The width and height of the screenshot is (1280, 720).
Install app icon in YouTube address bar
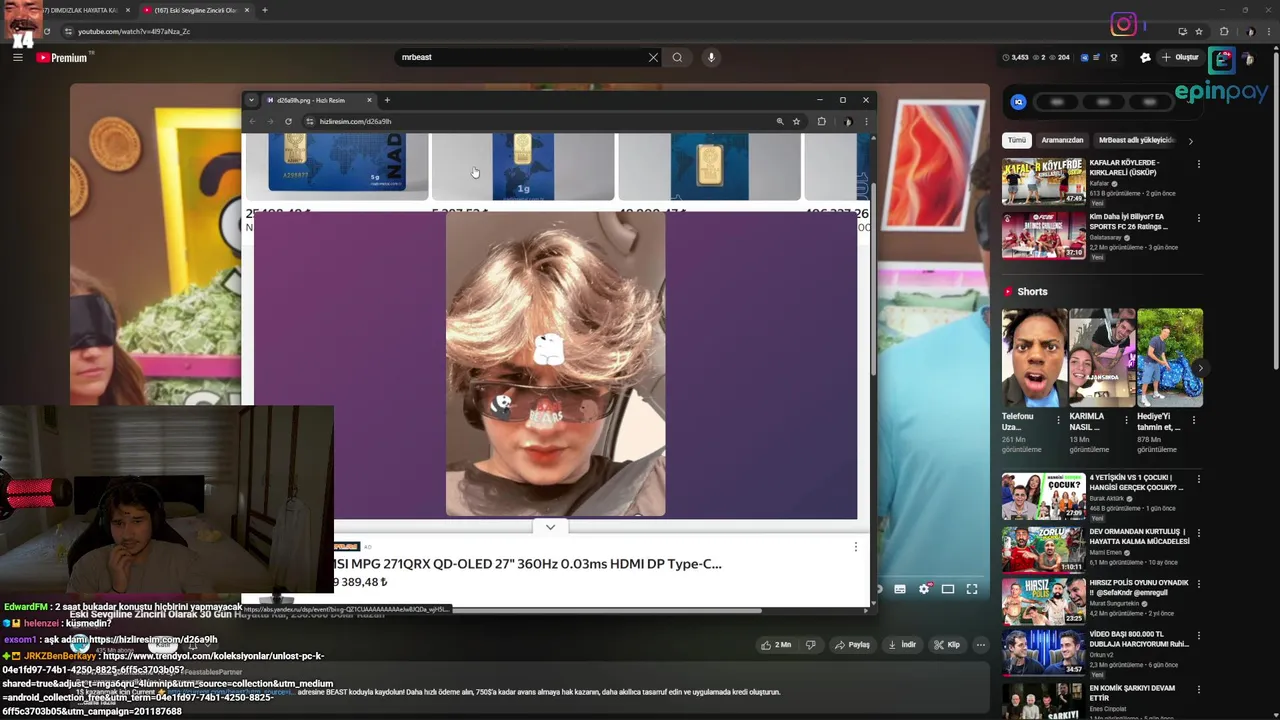1183,31
